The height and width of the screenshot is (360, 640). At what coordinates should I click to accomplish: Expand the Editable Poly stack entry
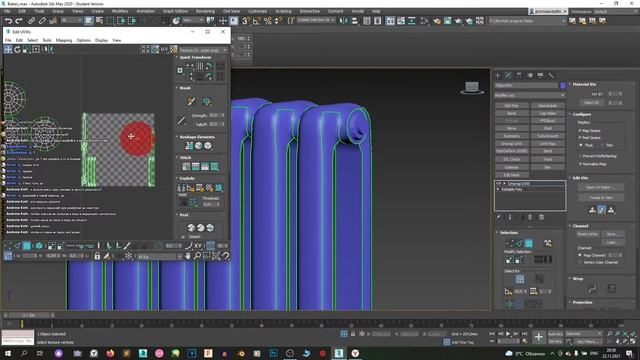pyautogui.click(x=498, y=189)
